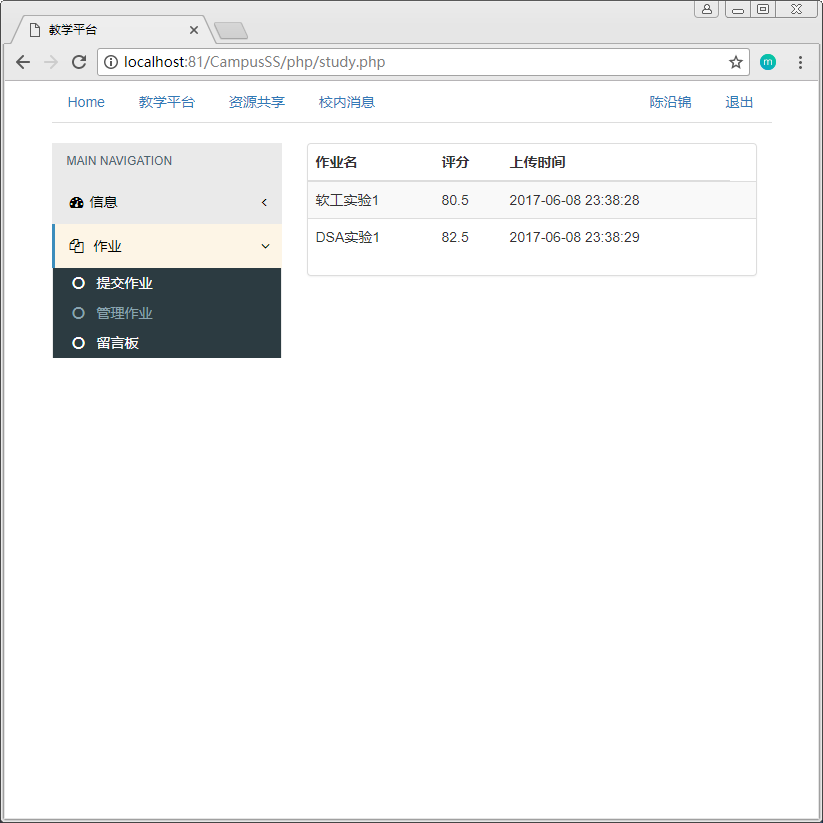The image size is (823, 823).
Task: Bookmark this page with the star icon
Action: 735,62
